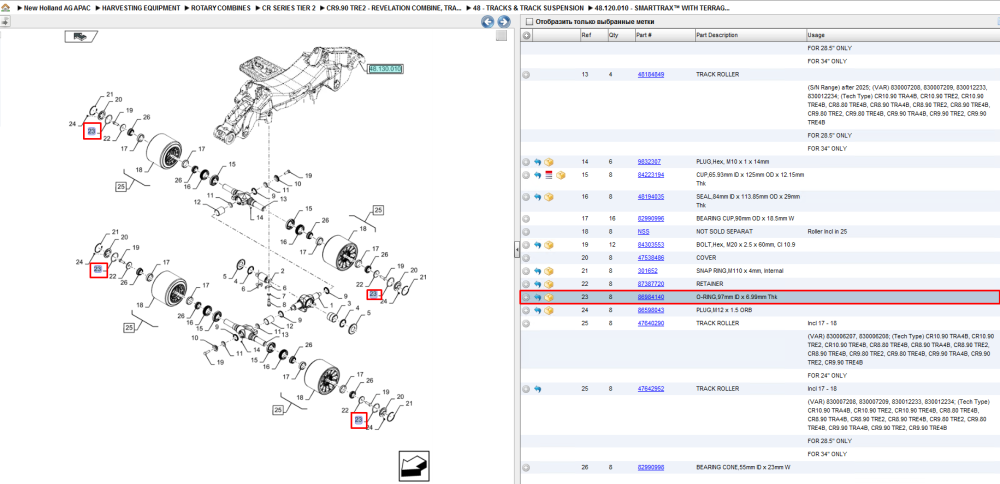Add part 48184849 using its plus icon

click(x=526, y=75)
